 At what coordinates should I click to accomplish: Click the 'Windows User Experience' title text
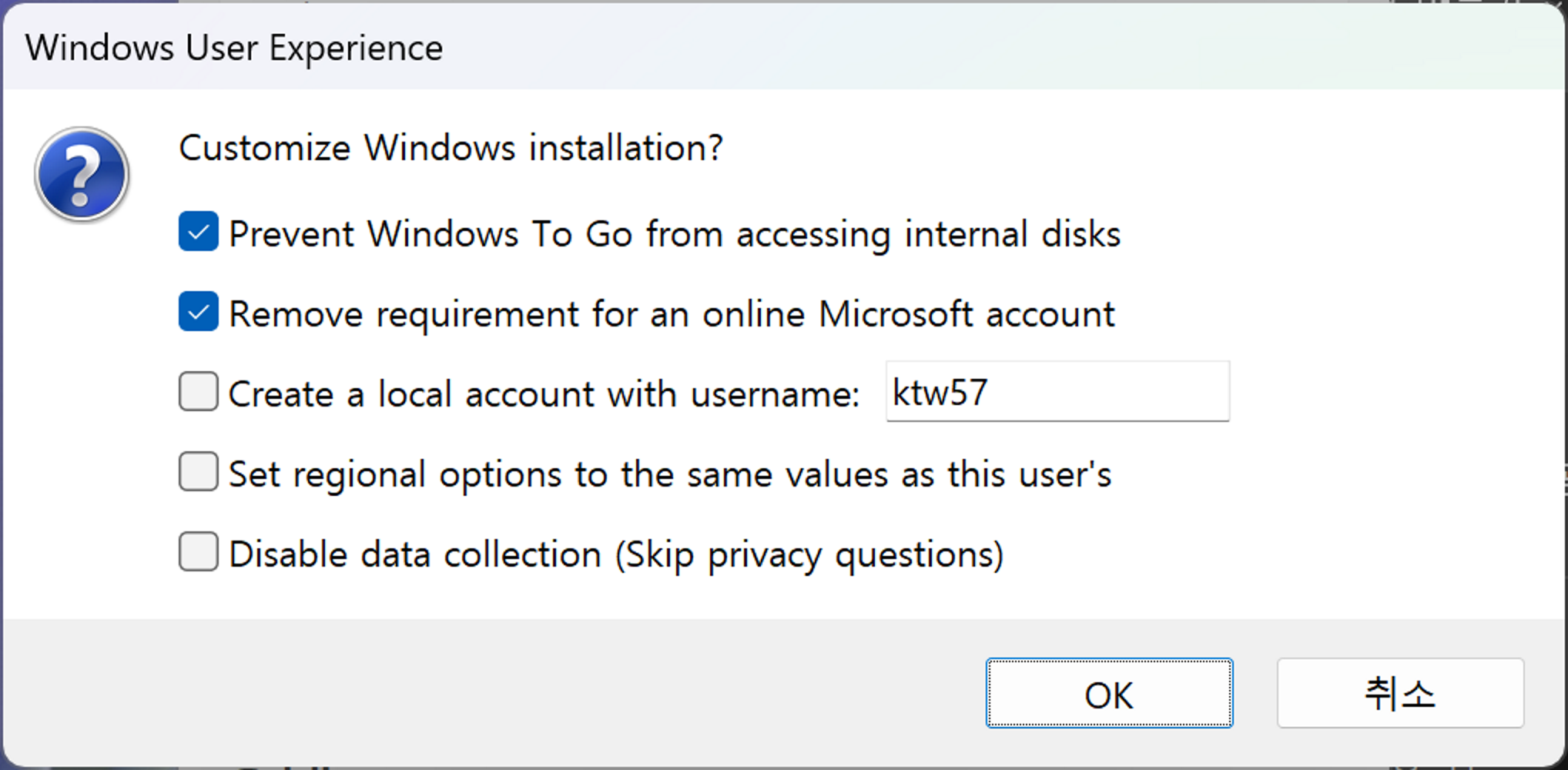[234, 48]
